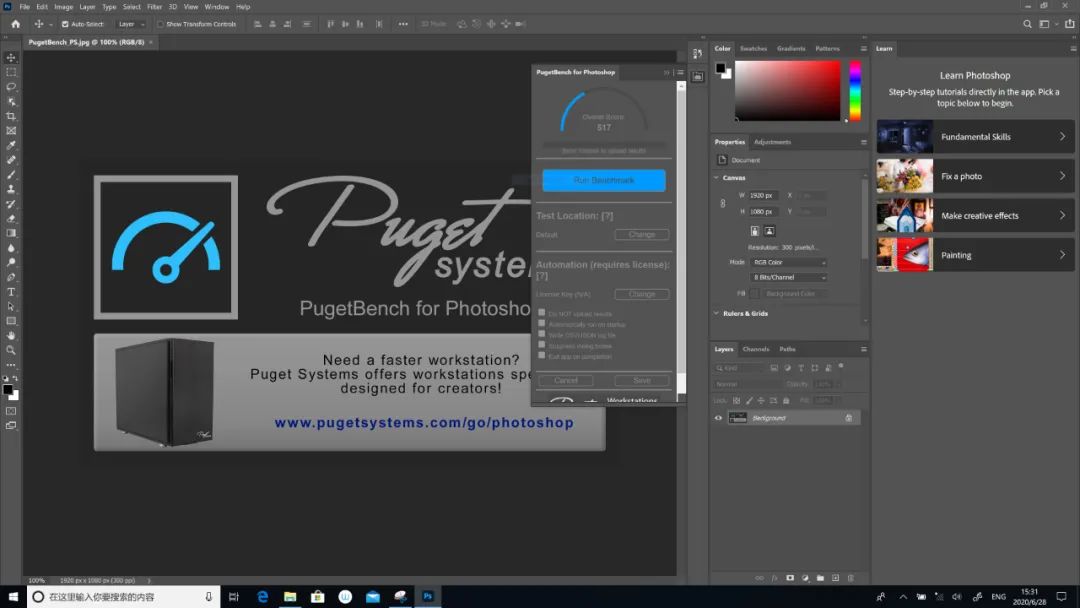Click the Windows taskbar search box

click(124, 597)
